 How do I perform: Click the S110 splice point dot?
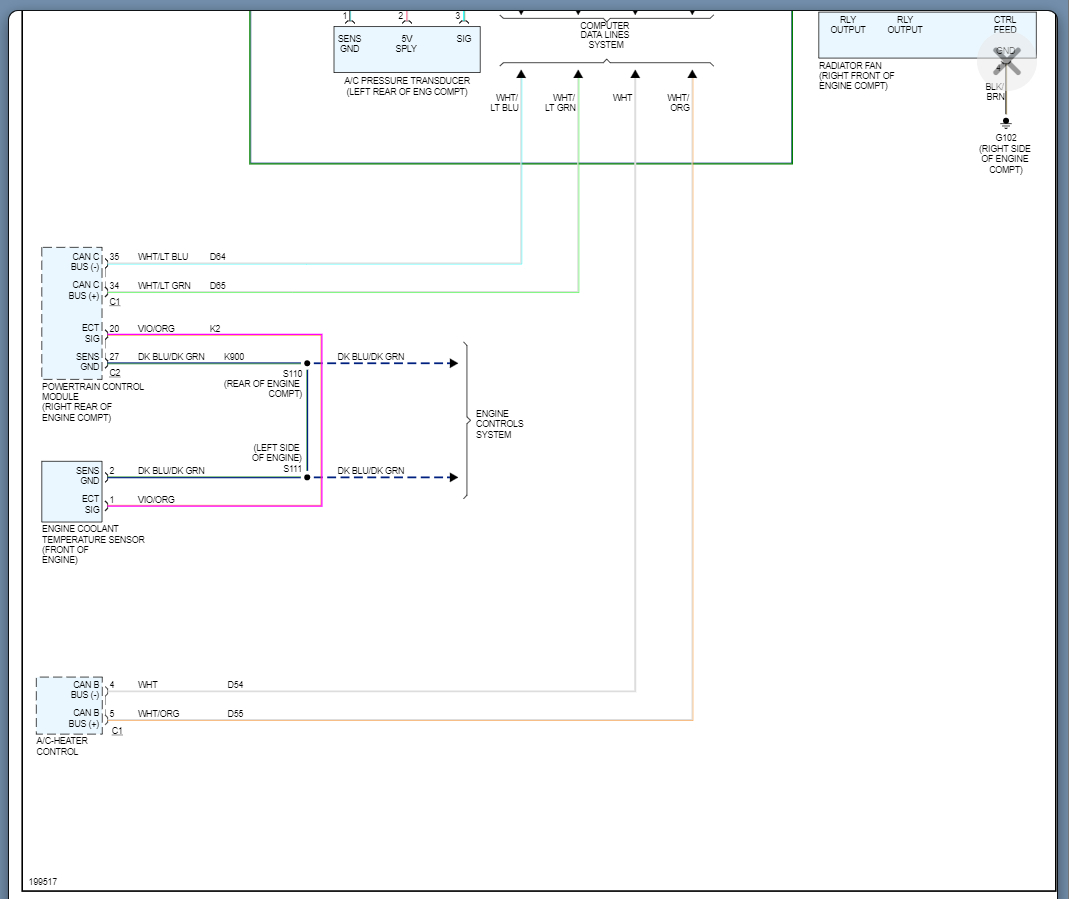307,363
